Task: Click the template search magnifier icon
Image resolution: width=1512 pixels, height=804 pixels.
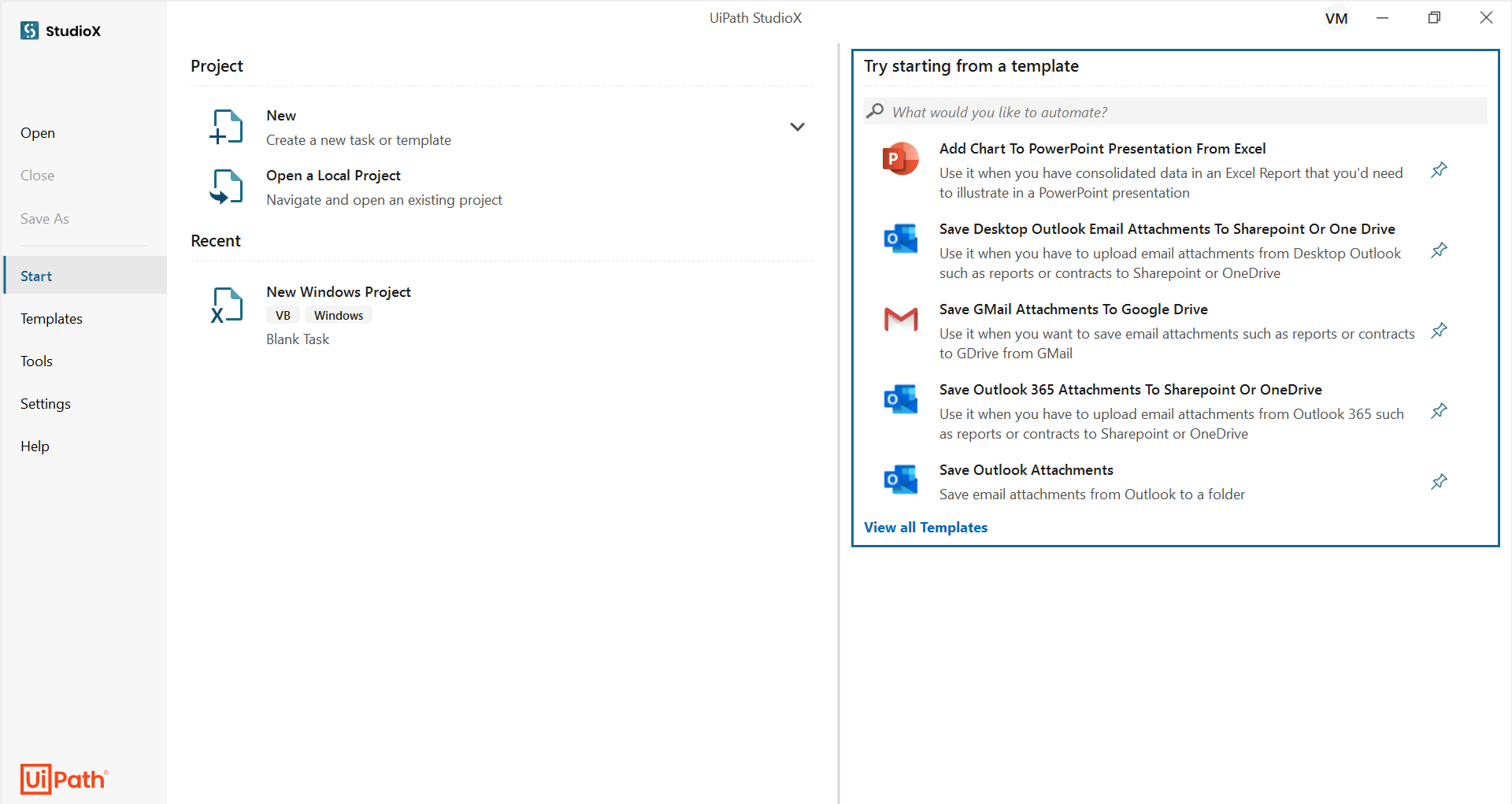Action: click(875, 112)
